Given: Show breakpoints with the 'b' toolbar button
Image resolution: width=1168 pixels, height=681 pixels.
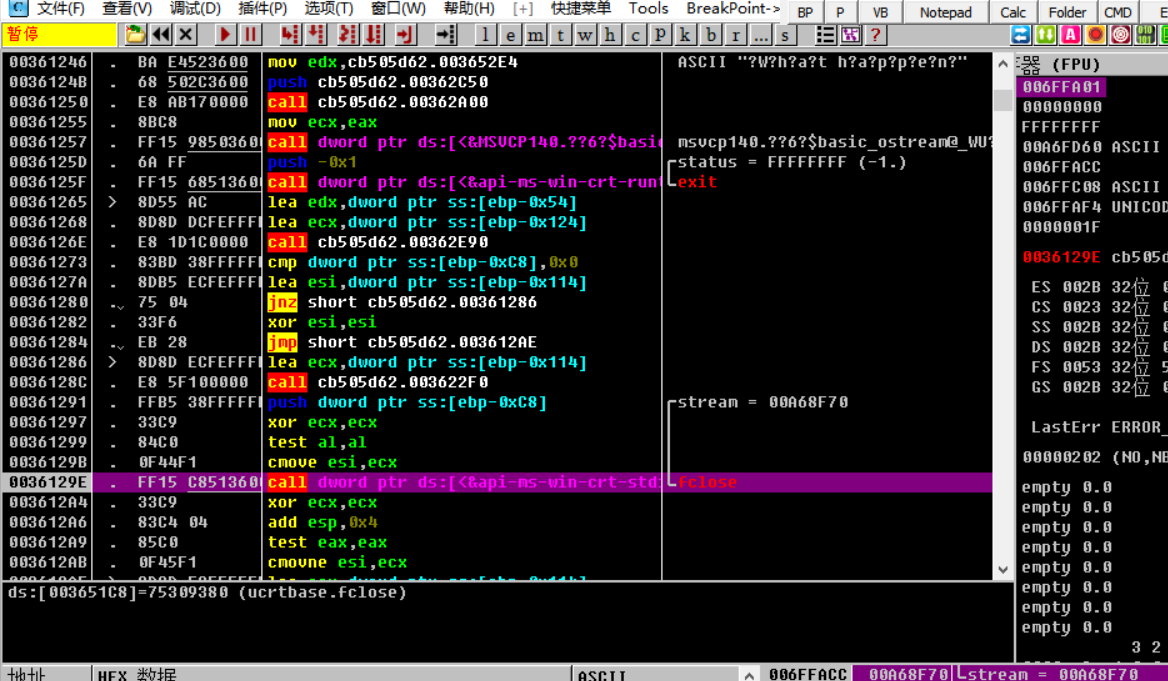Looking at the screenshot, I should 711,35.
